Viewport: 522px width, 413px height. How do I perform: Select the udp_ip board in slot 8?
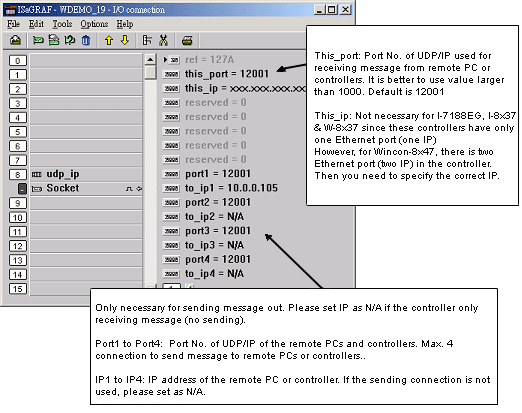point(86,174)
